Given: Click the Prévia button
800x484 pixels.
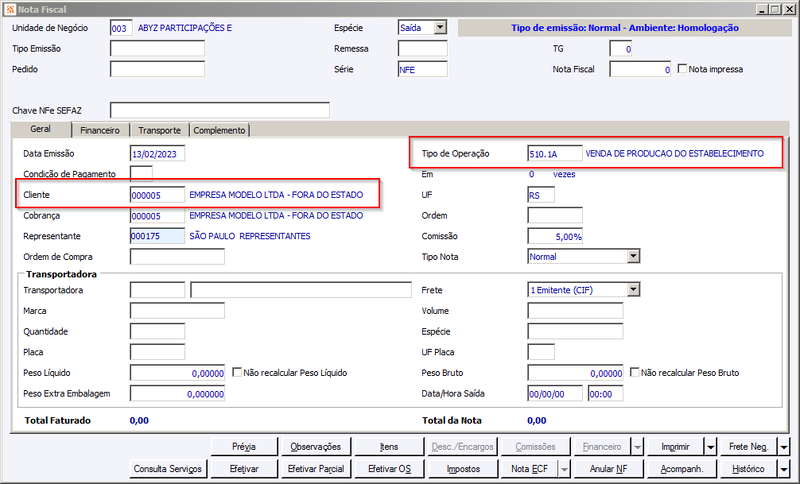Looking at the screenshot, I should [x=244, y=447].
